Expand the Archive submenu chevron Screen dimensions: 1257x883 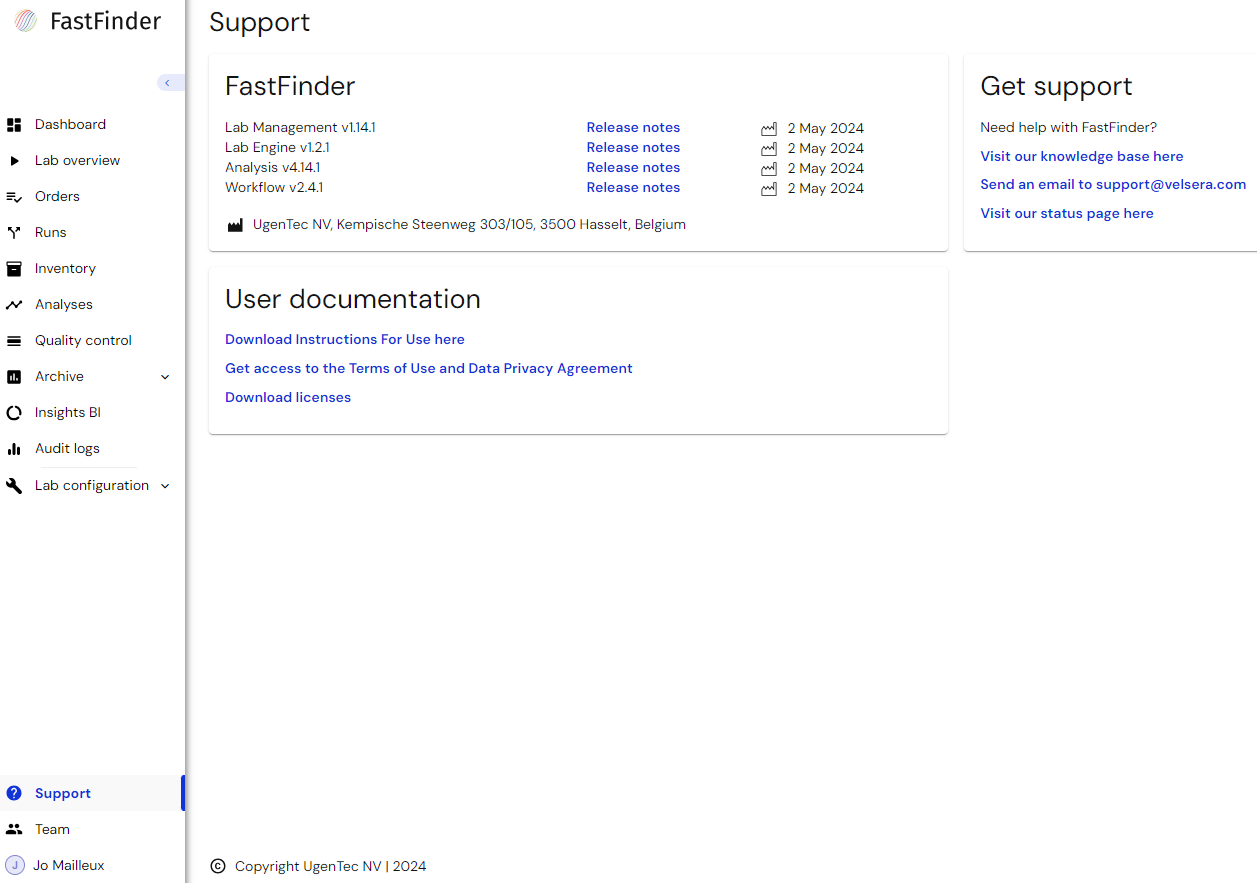point(165,377)
